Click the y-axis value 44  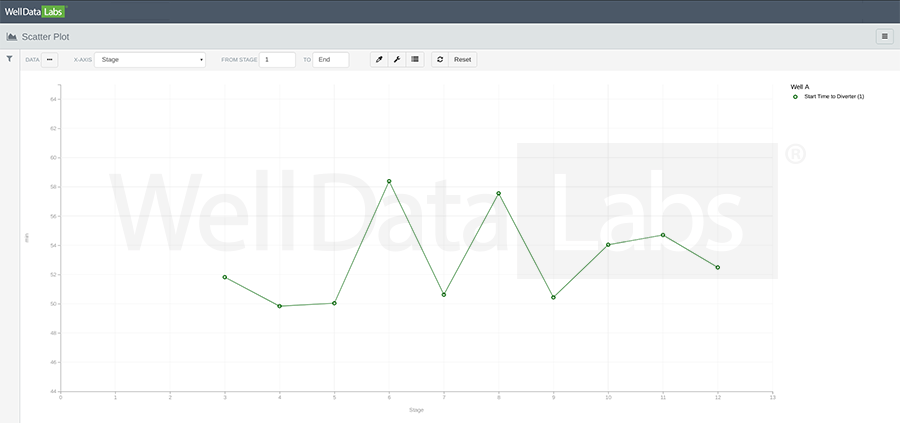point(53,392)
